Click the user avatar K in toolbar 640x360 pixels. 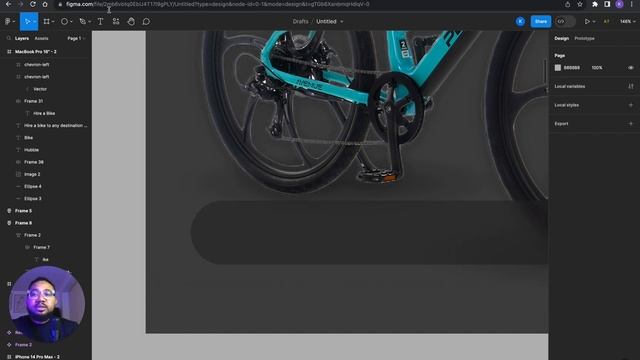click(520, 22)
